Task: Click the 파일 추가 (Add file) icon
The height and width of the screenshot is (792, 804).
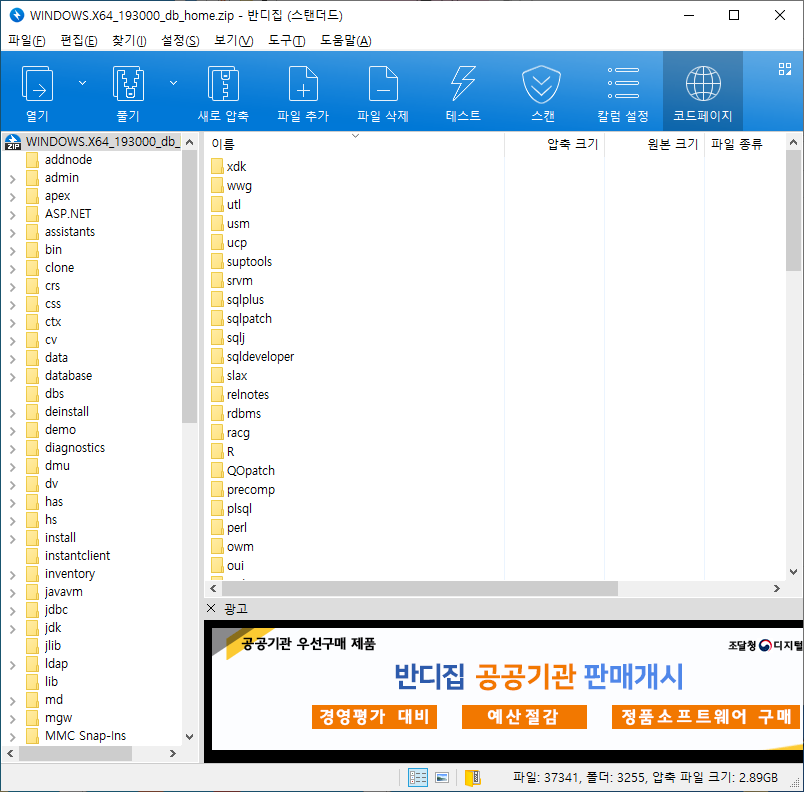Action: tap(303, 84)
